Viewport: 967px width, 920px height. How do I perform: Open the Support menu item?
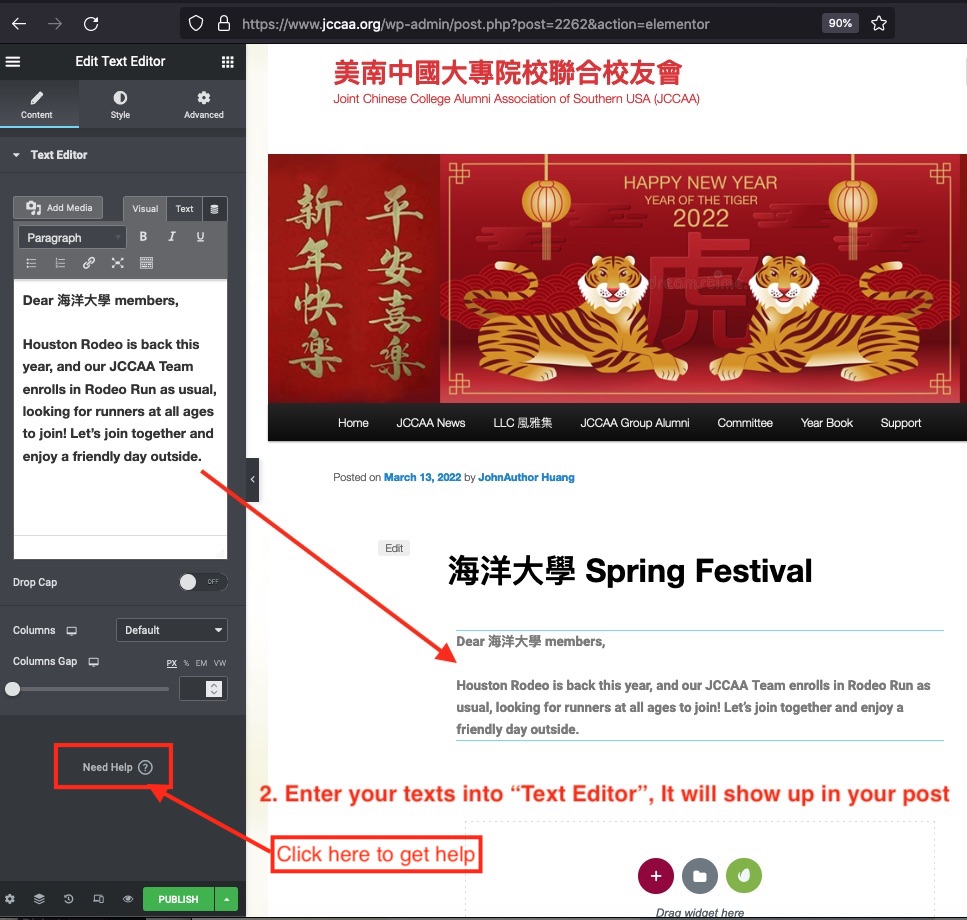point(900,423)
